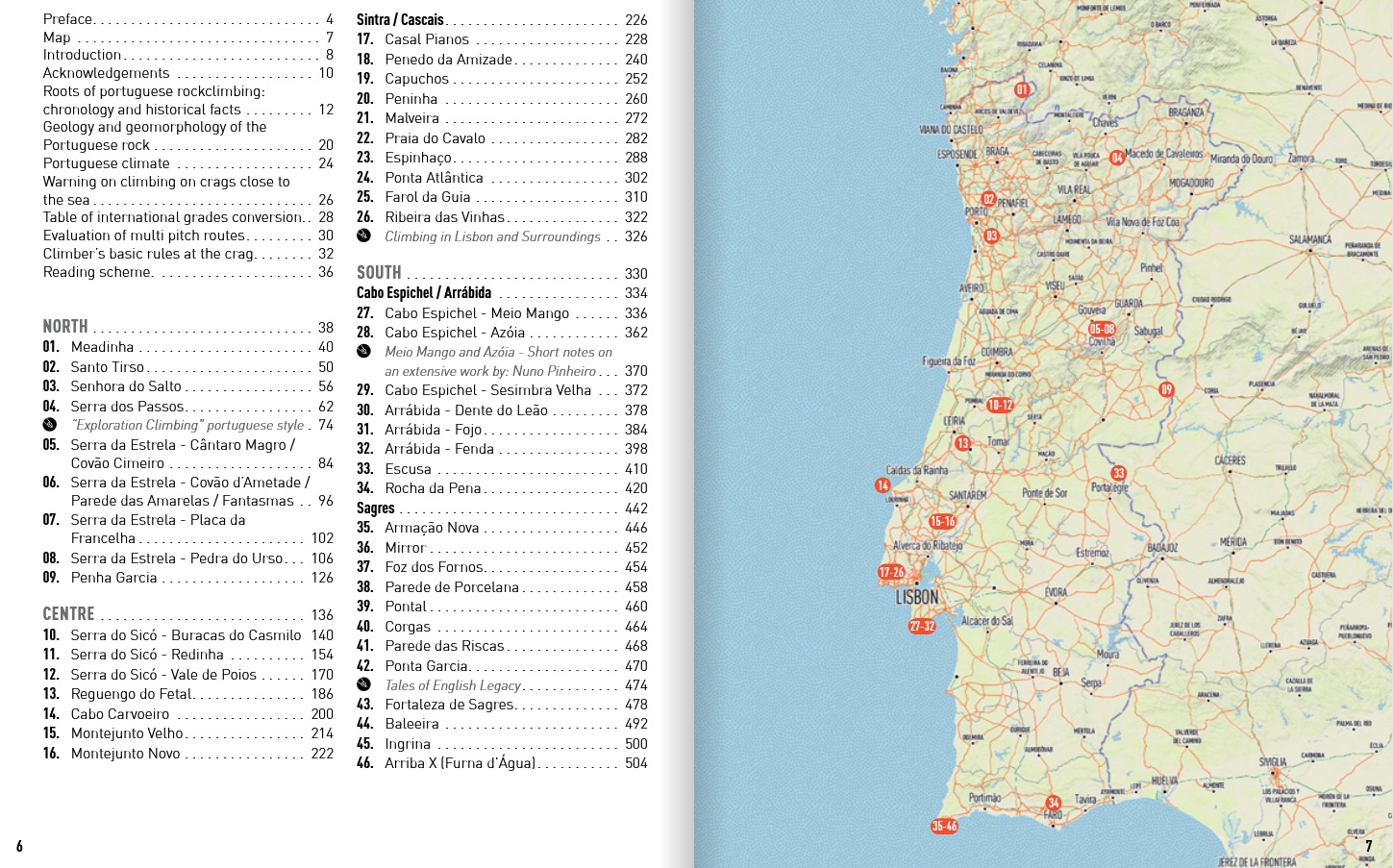
Task: Select map marker 14 on the coast
Action: pos(883,485)
